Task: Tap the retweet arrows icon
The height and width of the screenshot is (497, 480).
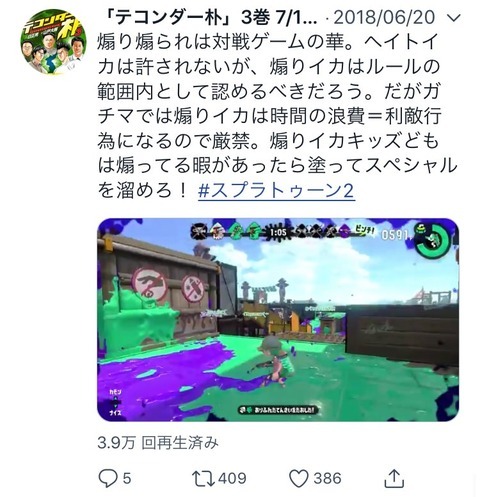Action: (203, 478)
